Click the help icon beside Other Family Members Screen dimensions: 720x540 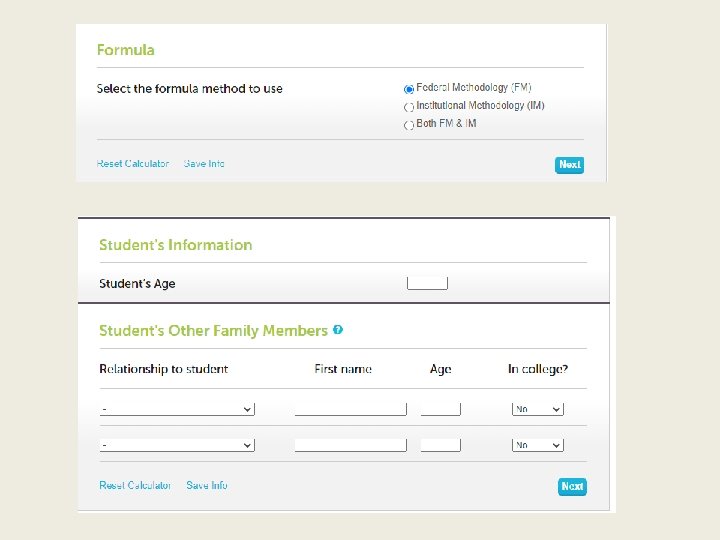point(338,330)
